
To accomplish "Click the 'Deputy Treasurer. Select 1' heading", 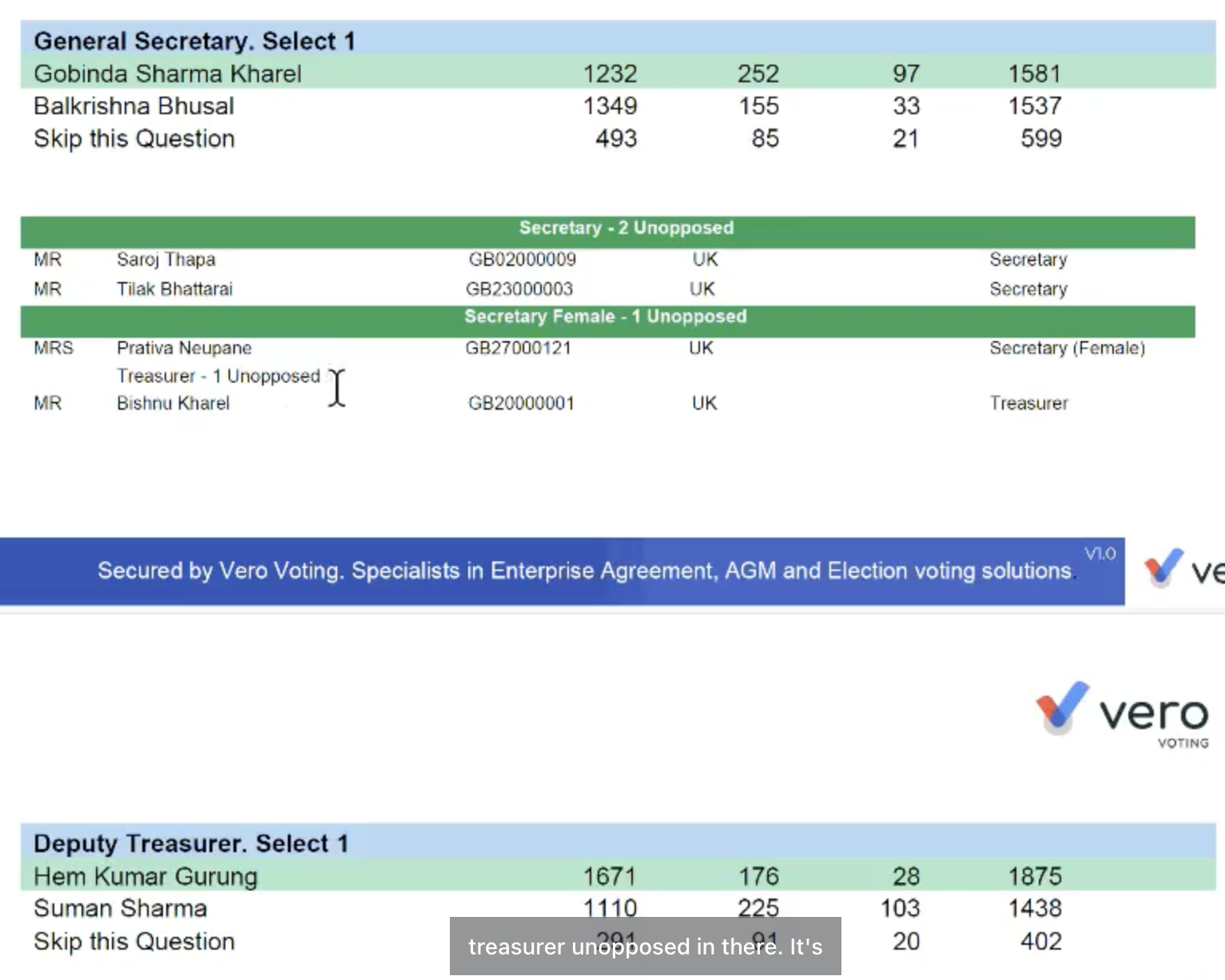I will (191, 843).
